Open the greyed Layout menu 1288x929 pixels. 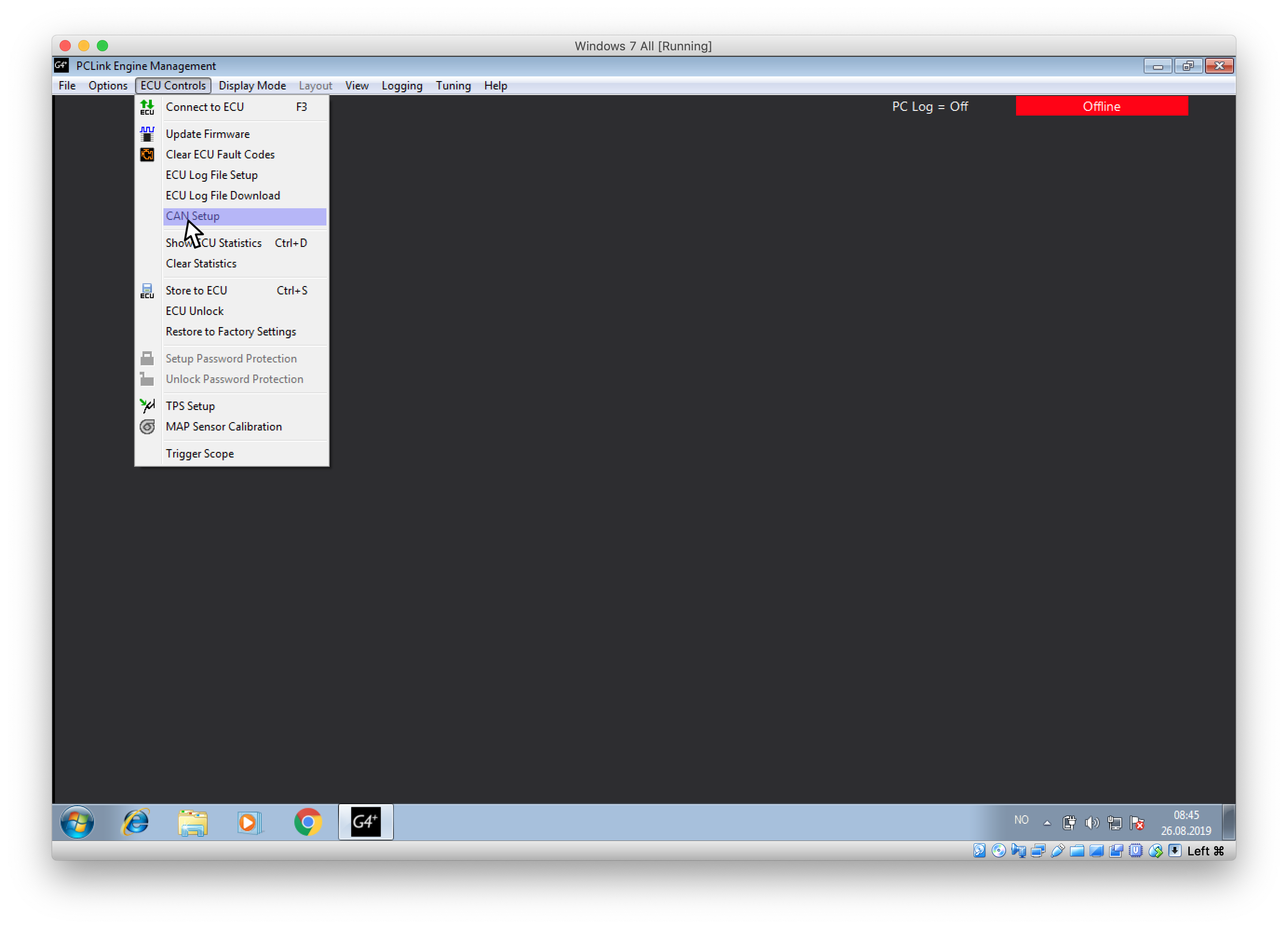pos(315,86)
